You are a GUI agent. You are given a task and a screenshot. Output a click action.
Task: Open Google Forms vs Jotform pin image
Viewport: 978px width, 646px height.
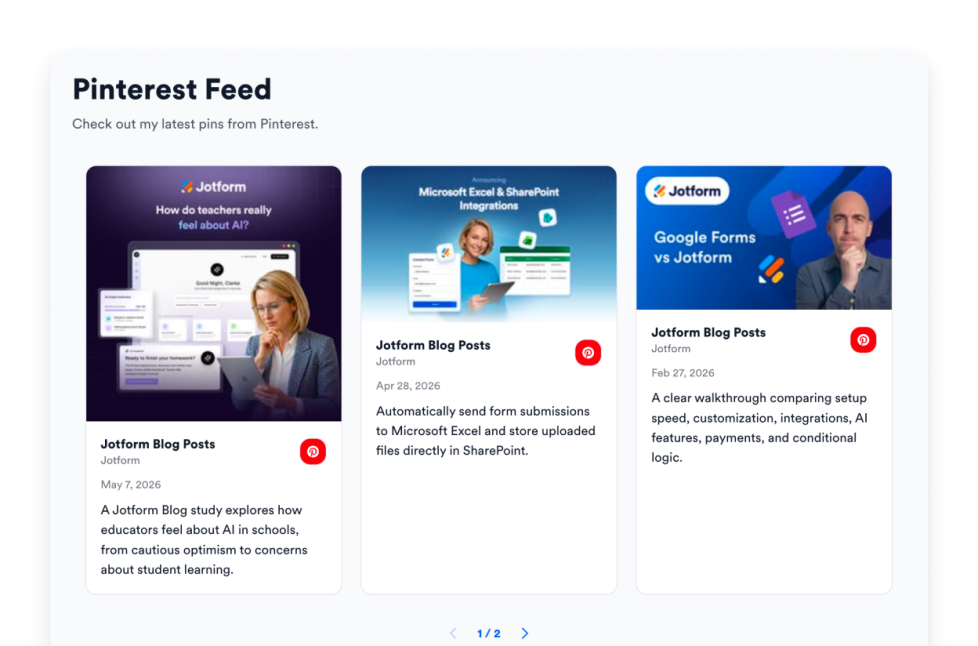(x=763, y=238)
